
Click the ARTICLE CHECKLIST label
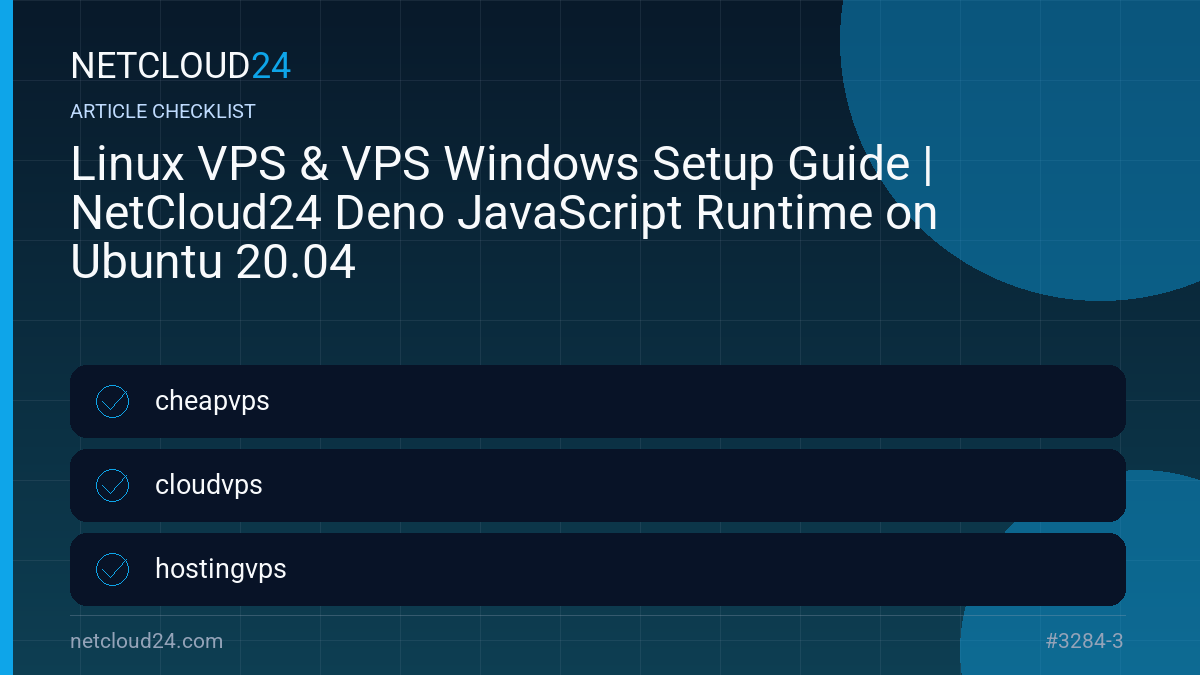[163, 112]
